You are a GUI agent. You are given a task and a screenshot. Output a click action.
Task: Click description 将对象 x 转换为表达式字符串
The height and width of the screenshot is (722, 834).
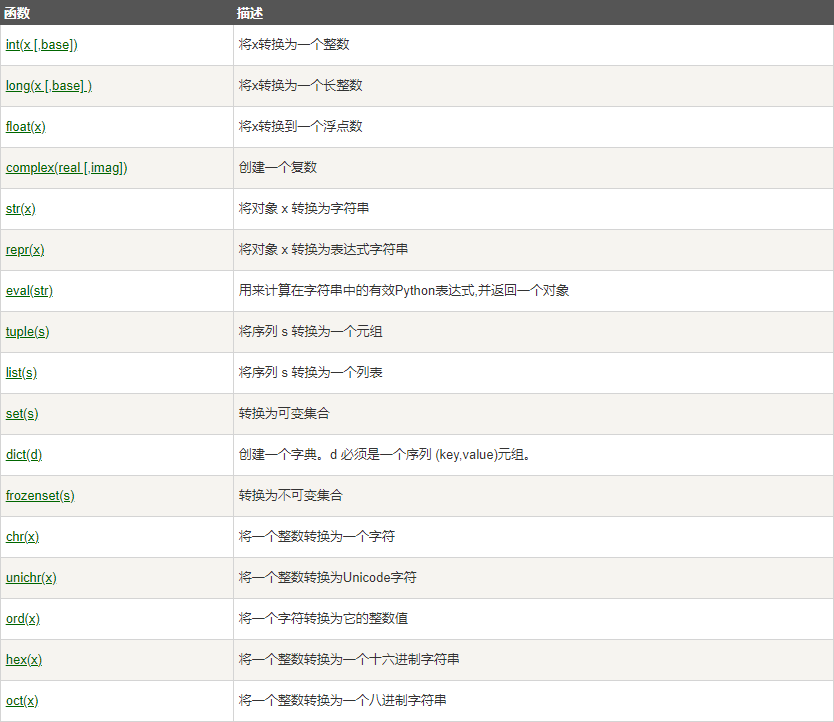(x=323, y=249)
